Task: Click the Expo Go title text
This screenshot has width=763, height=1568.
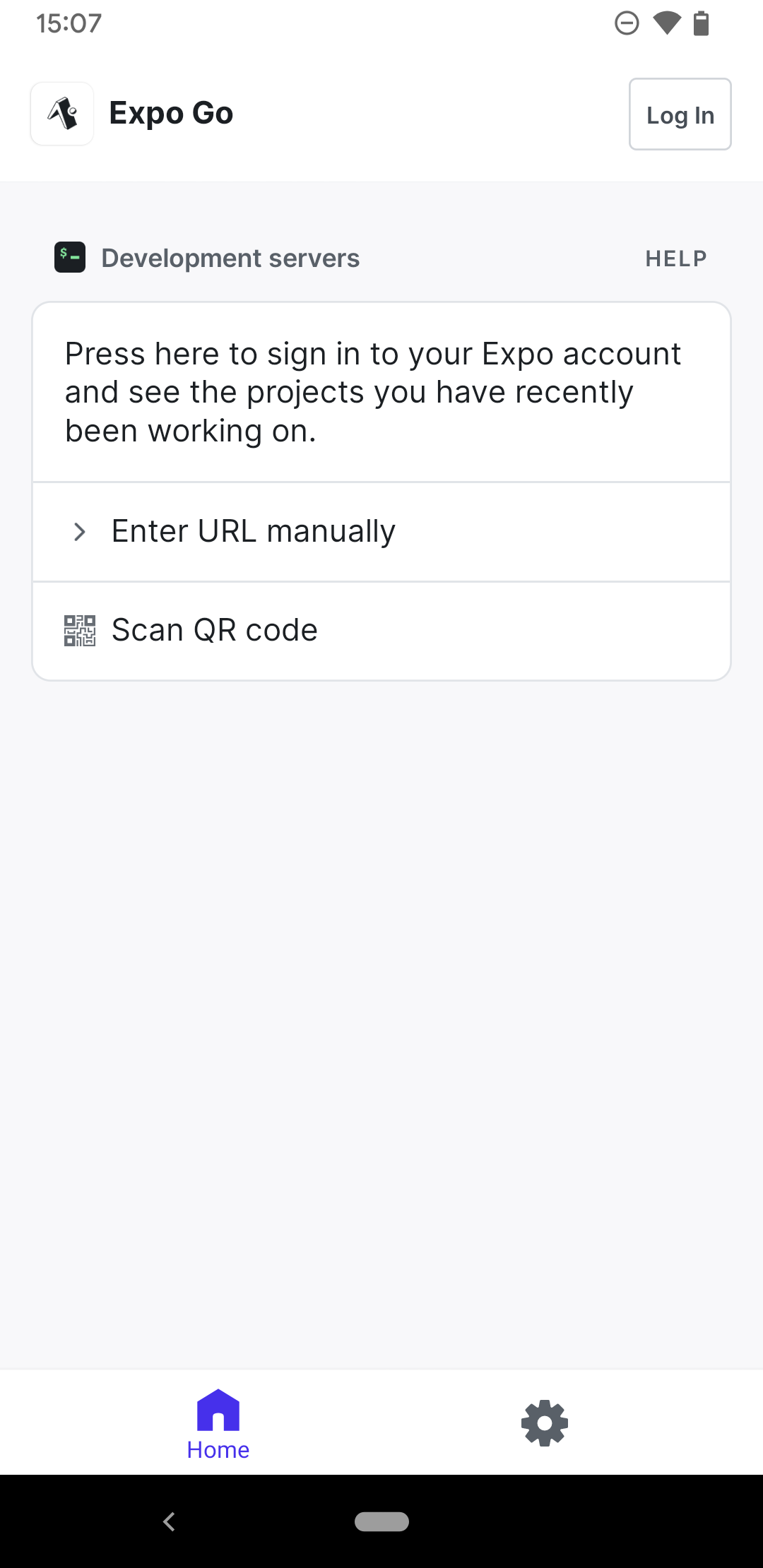Action: pos(171,114)
